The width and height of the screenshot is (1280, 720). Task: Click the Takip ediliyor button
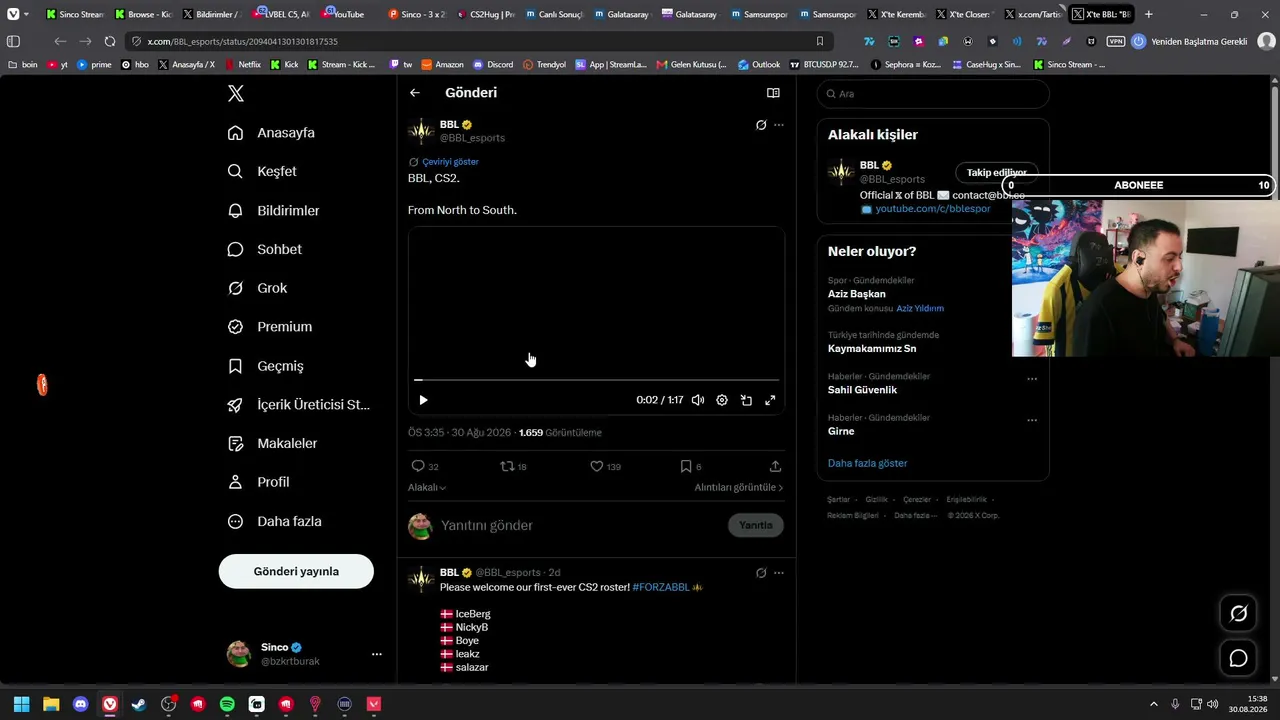click(996, 173)
